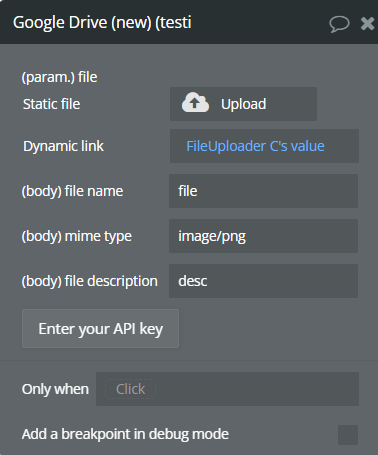
Task: Click the Google Drive (new) title text
Action: pos(102,23)
